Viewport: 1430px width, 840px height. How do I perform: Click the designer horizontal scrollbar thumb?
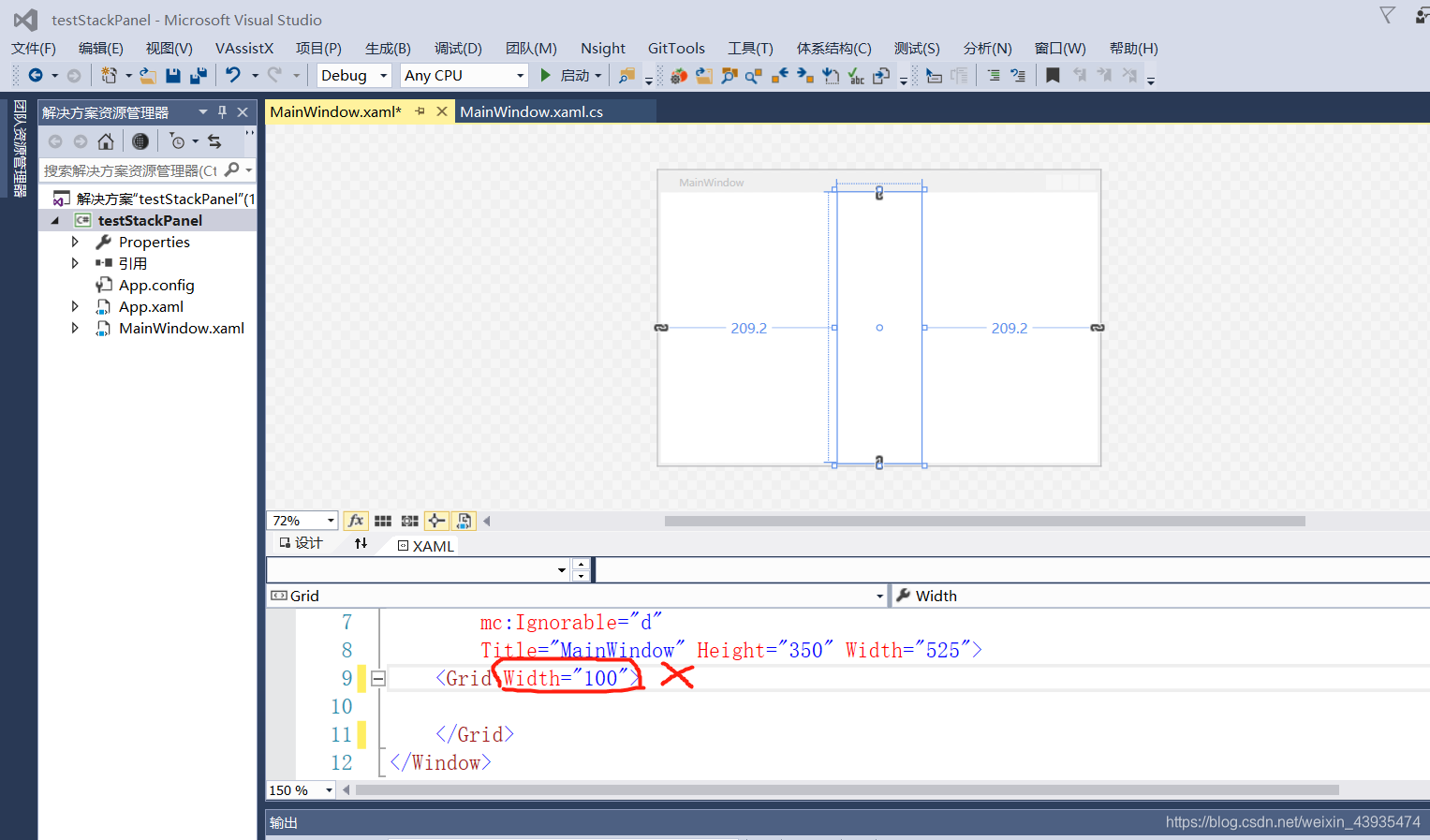(x=984, y=521)
